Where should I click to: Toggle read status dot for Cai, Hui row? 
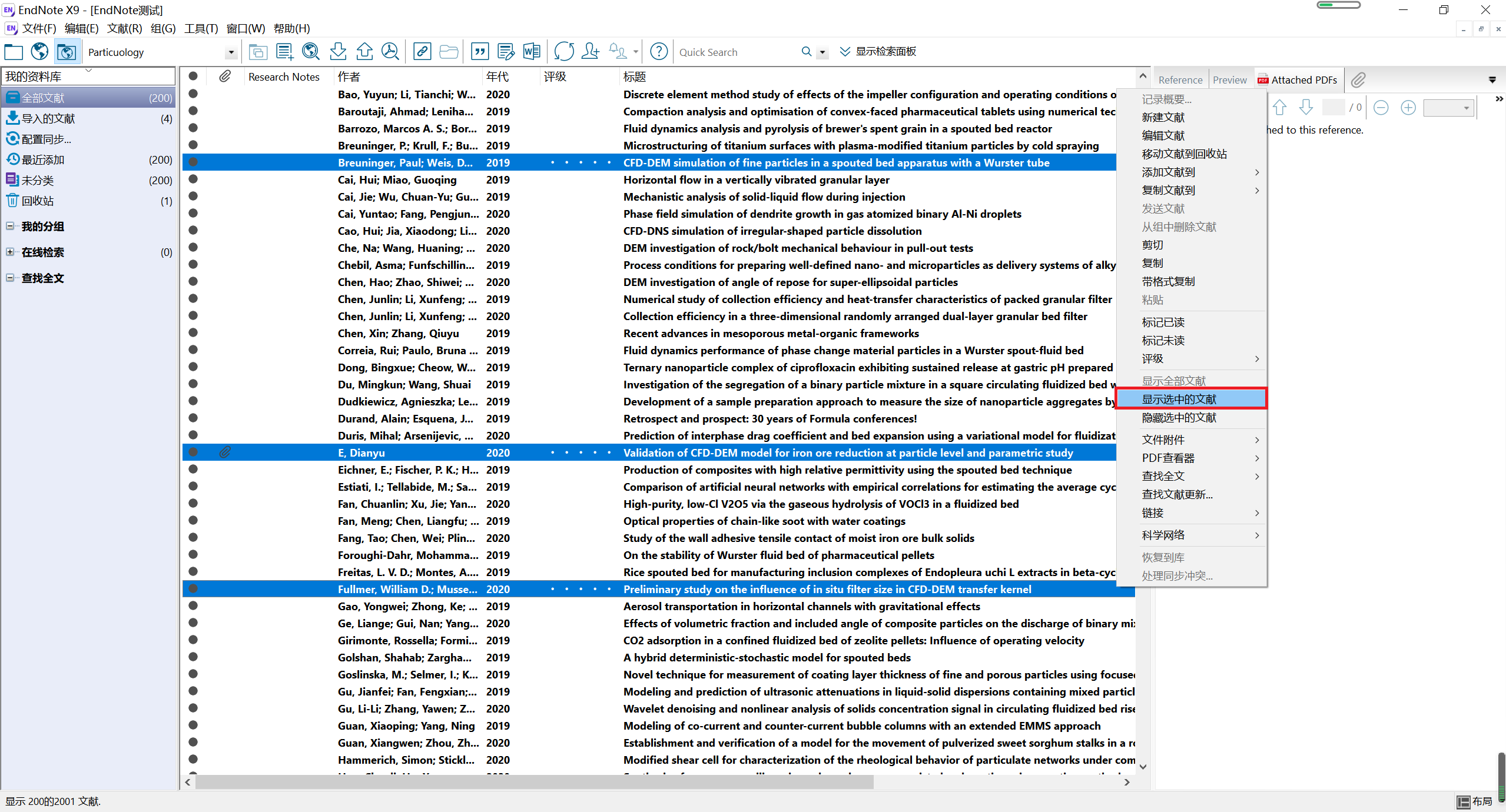193,179
